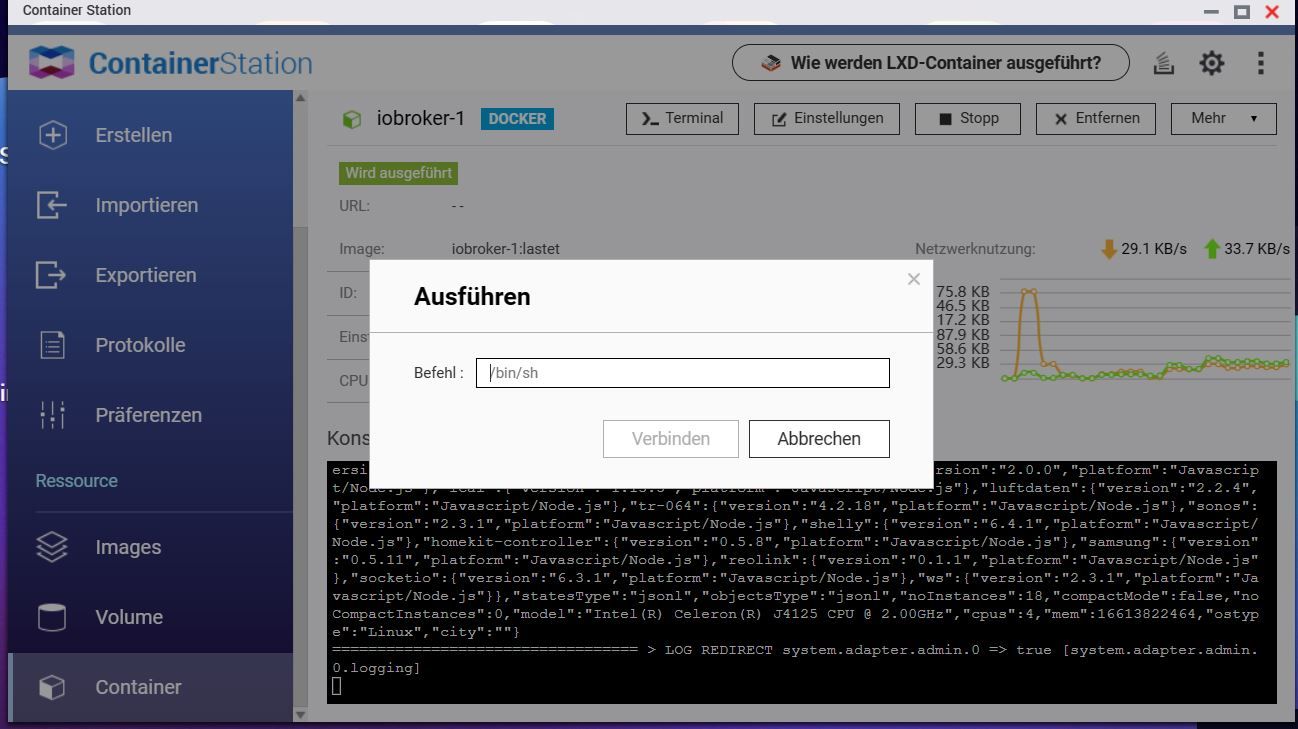
Task: Click the green iobroker-1 container icon
Action: pos(352,119)
